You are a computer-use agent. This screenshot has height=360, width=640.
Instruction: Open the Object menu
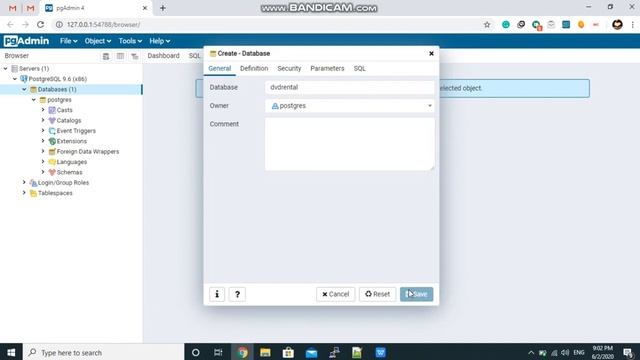(x=98, y=41)
